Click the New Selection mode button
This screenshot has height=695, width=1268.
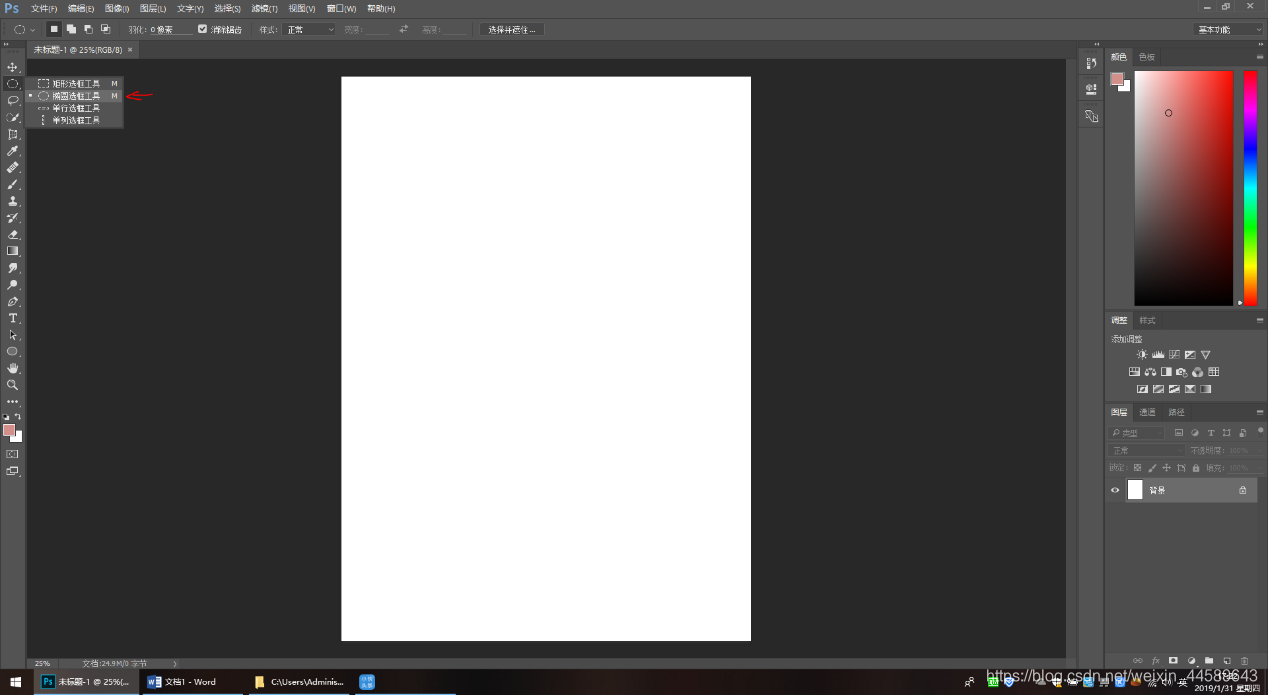[x=54, y=29]
